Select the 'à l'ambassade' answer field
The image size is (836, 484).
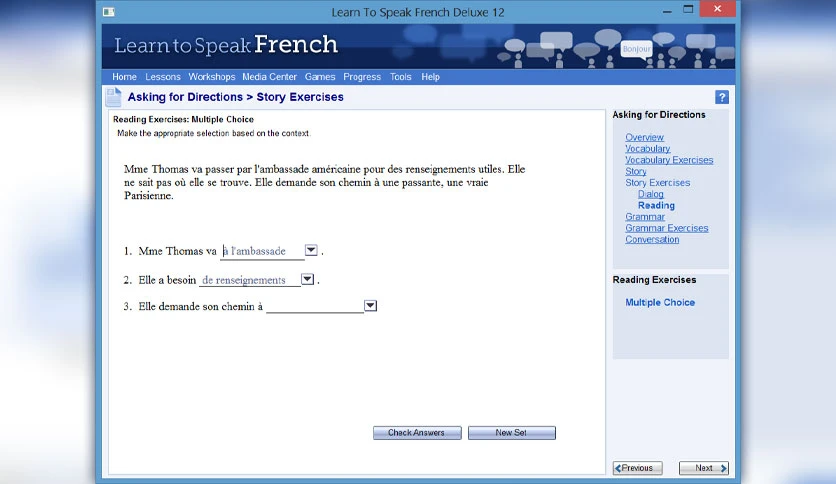[x=262, y=251]
